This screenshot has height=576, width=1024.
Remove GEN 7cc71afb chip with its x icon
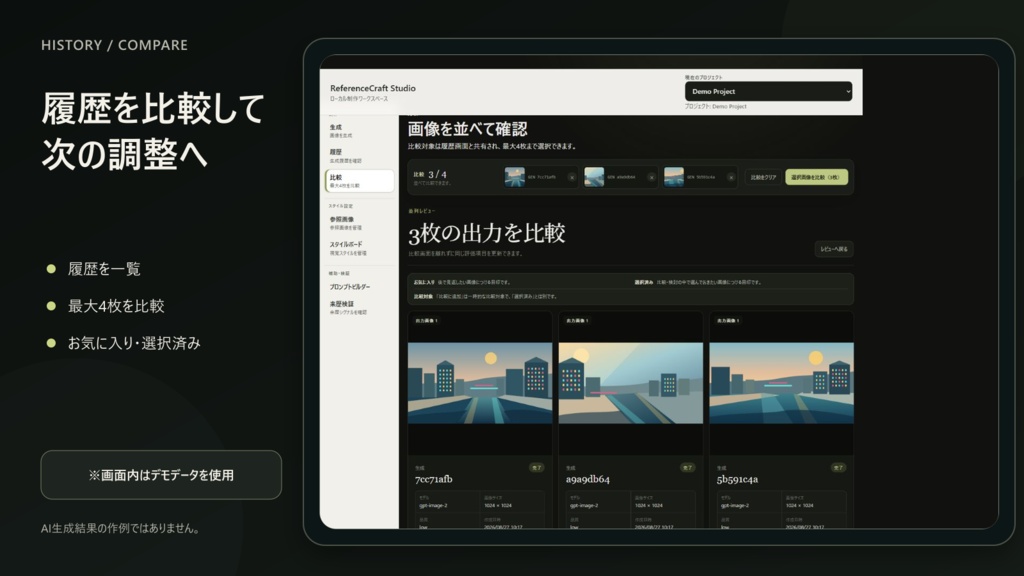(571, 177)
